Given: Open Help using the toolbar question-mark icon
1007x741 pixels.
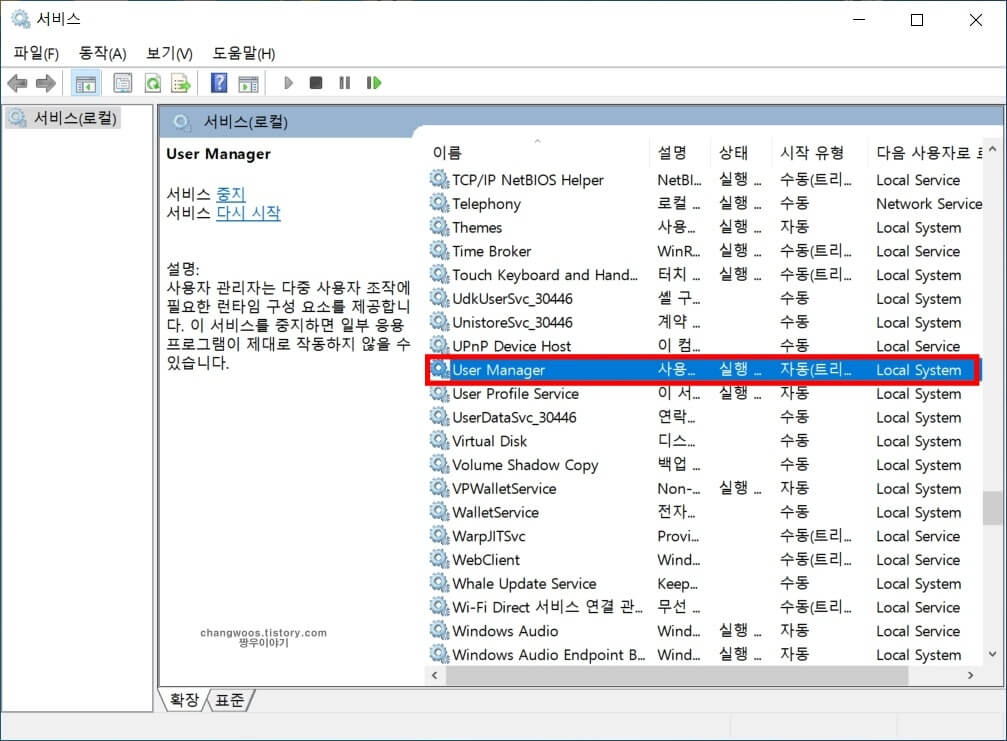Looking at the screenshot, I should [218, 83].
